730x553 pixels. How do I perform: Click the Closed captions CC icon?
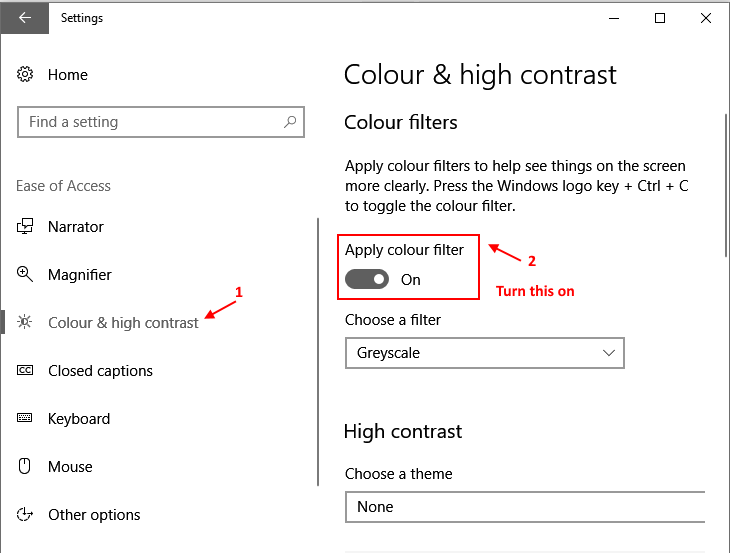click(x=25, y=370)
